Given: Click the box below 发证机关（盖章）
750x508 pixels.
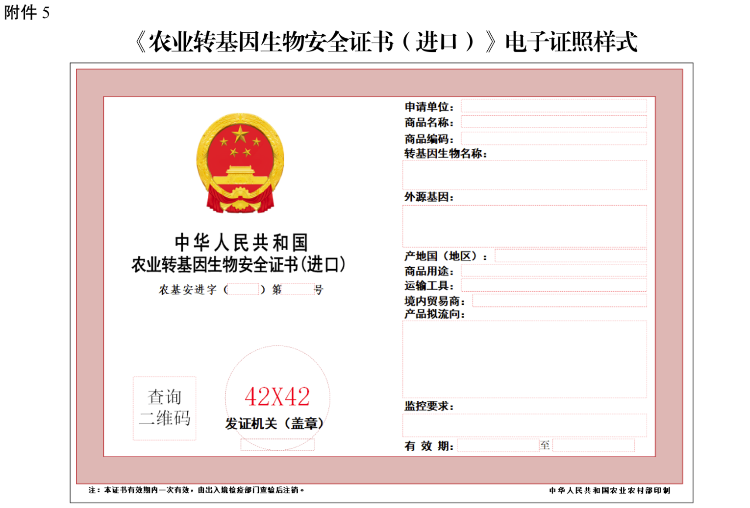Looking at the screenshot, I should pos(277,444).
